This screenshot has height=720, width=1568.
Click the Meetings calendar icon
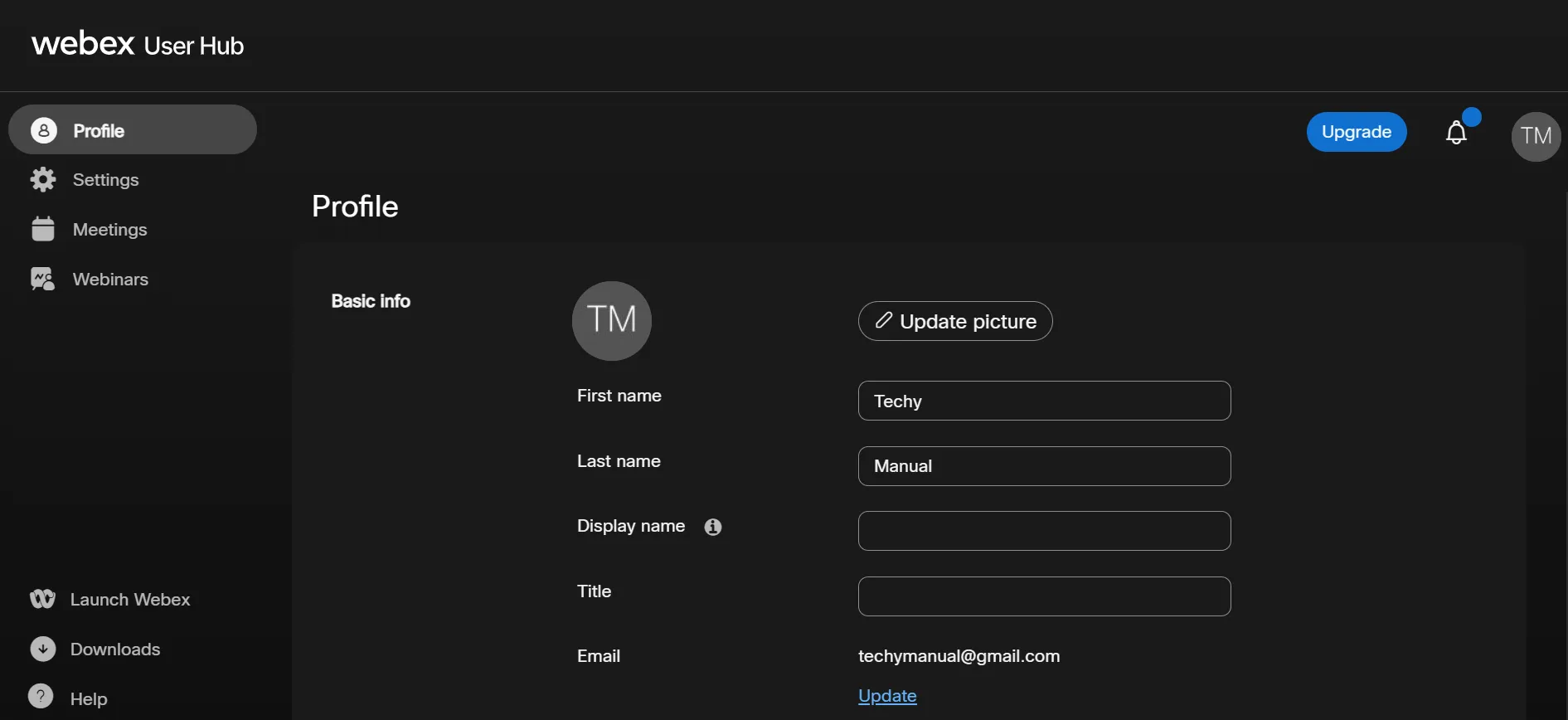tap(43, 229)
